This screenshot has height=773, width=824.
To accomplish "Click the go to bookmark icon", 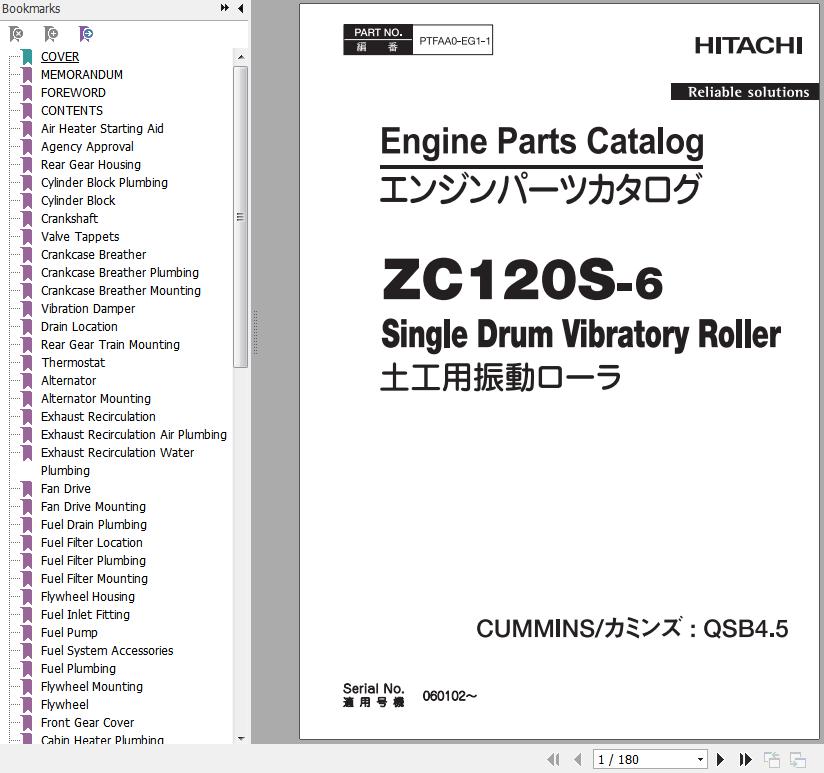I will (86, 34).
